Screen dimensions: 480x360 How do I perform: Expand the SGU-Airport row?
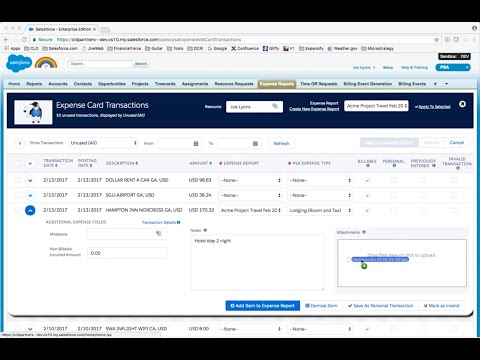point(30,195)
